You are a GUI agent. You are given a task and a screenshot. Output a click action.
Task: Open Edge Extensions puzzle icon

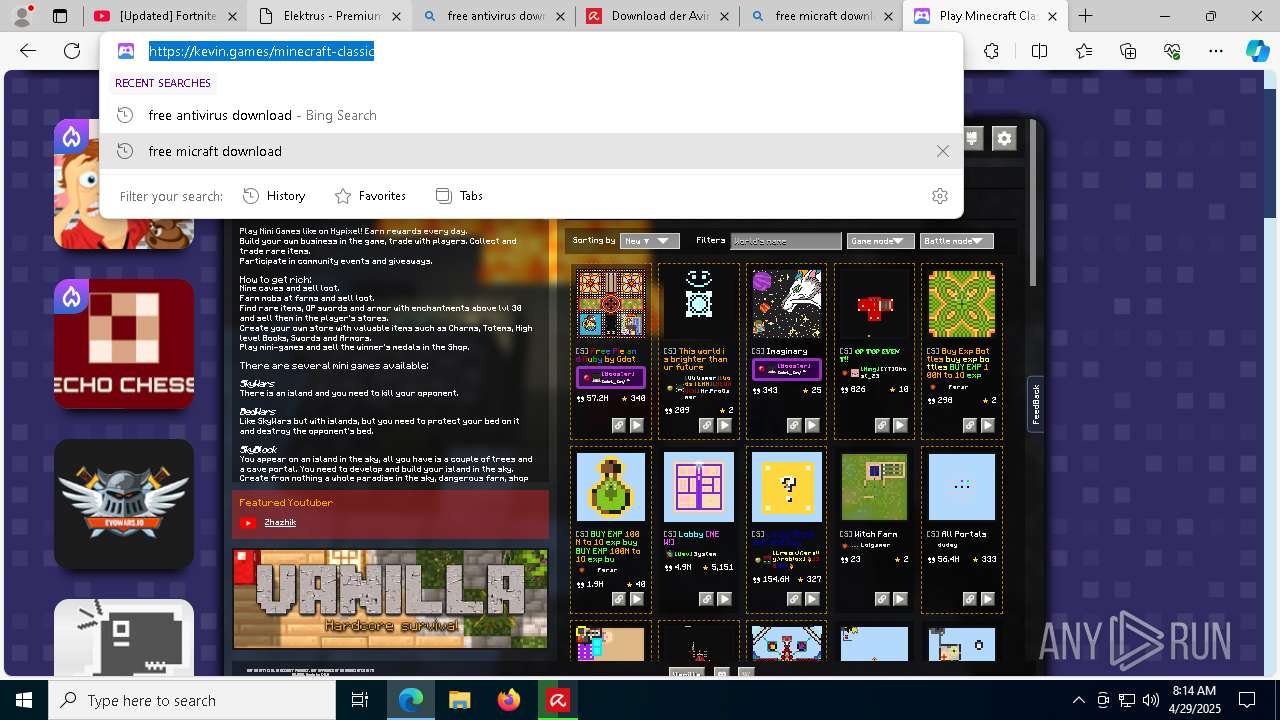(991, 51)
